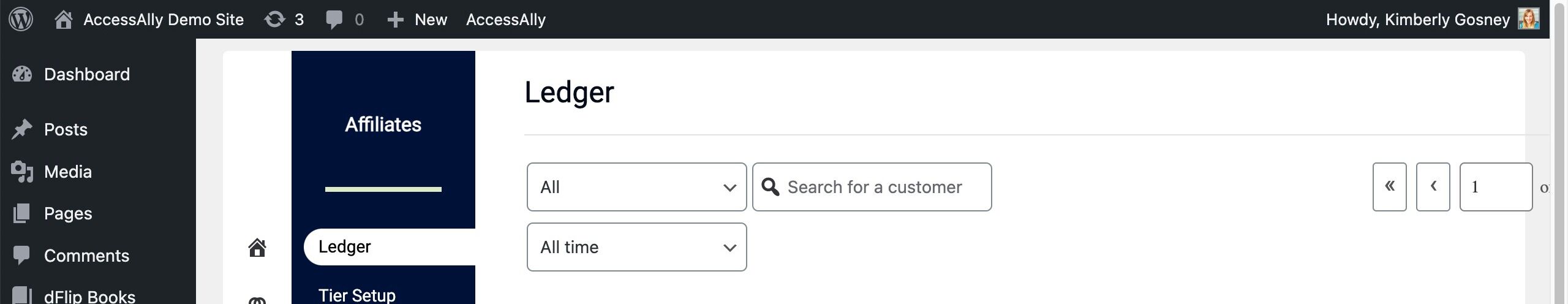Click the AccessAlly home icon beside Ledger

[x=257, y=248]
